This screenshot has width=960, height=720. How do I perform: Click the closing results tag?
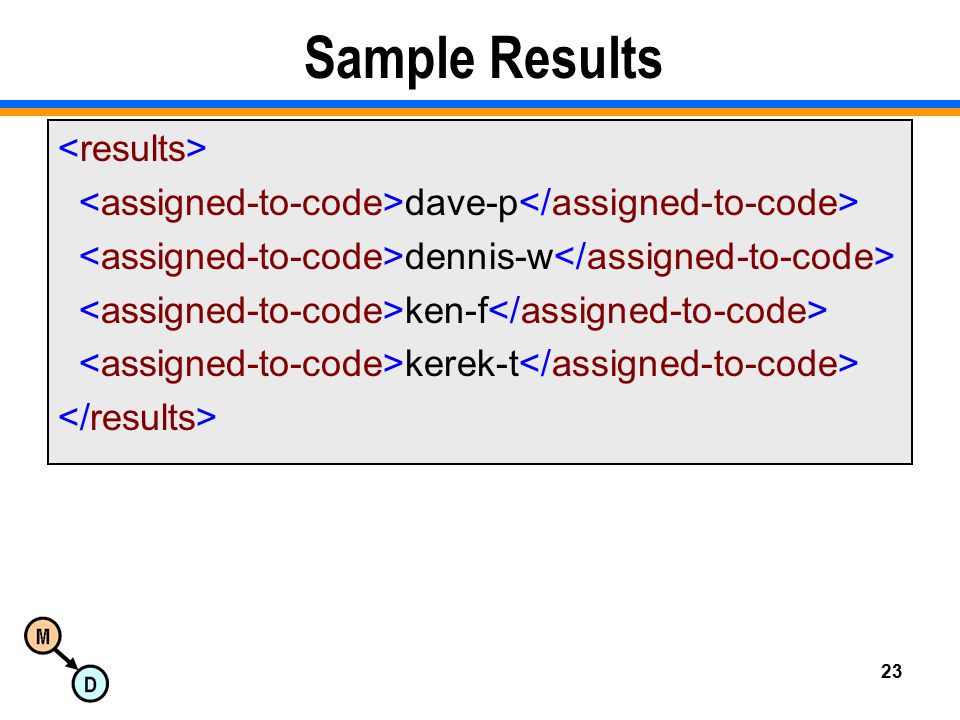coord(137,418)
